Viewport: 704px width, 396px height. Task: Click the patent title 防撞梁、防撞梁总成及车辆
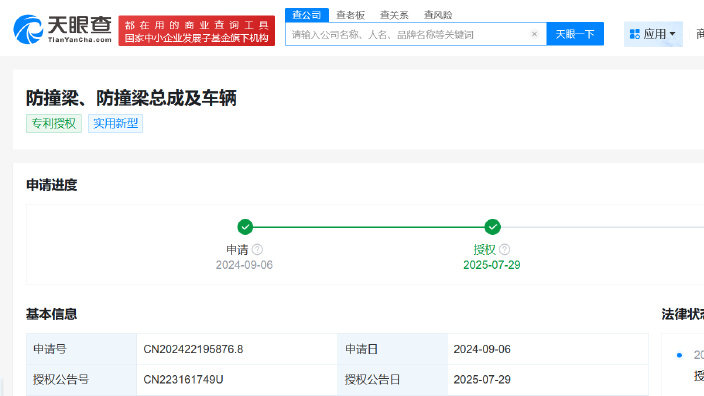[x=131, y=98]
